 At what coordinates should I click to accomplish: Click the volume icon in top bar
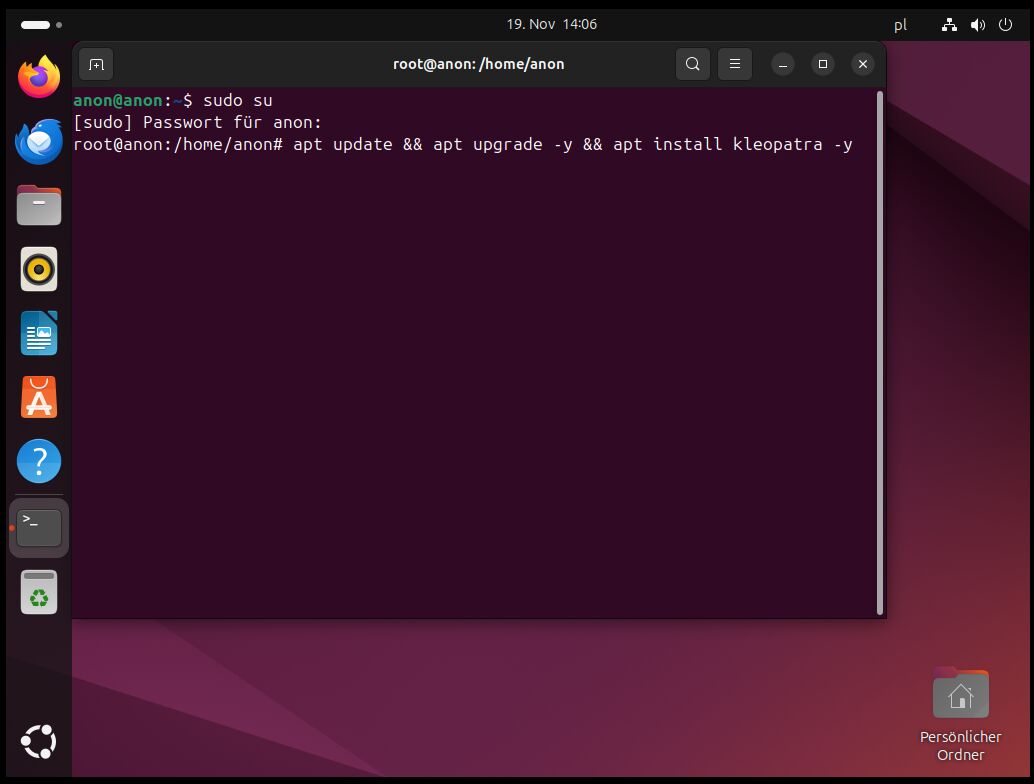[x=977, y=25]
